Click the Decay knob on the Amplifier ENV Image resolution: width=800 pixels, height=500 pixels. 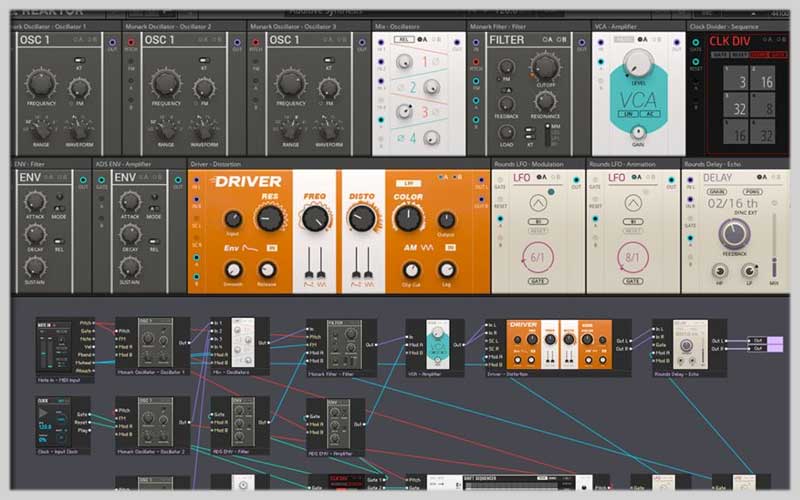[130, 235]
